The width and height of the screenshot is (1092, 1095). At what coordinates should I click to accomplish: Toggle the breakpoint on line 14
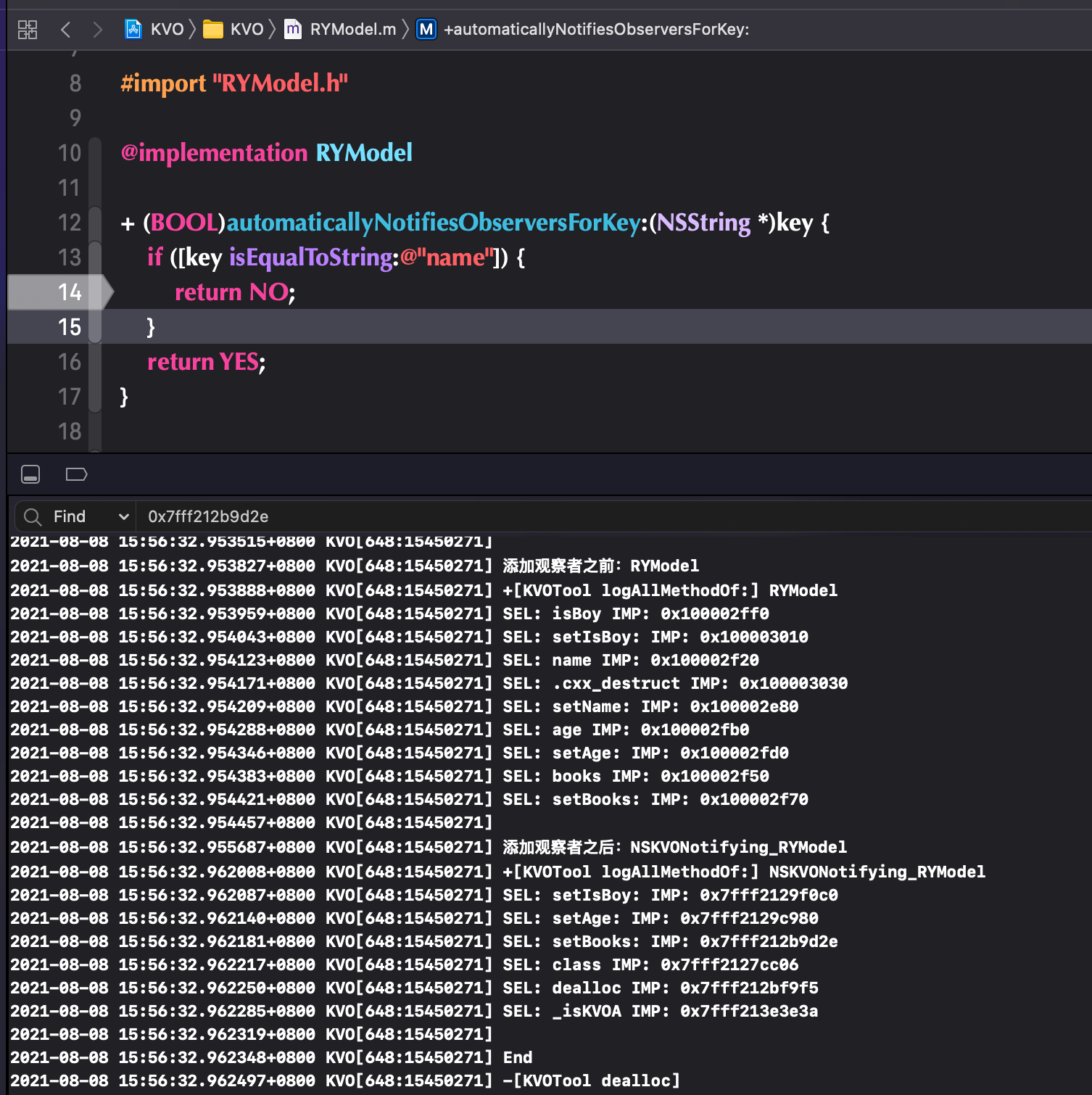[59, 292]
